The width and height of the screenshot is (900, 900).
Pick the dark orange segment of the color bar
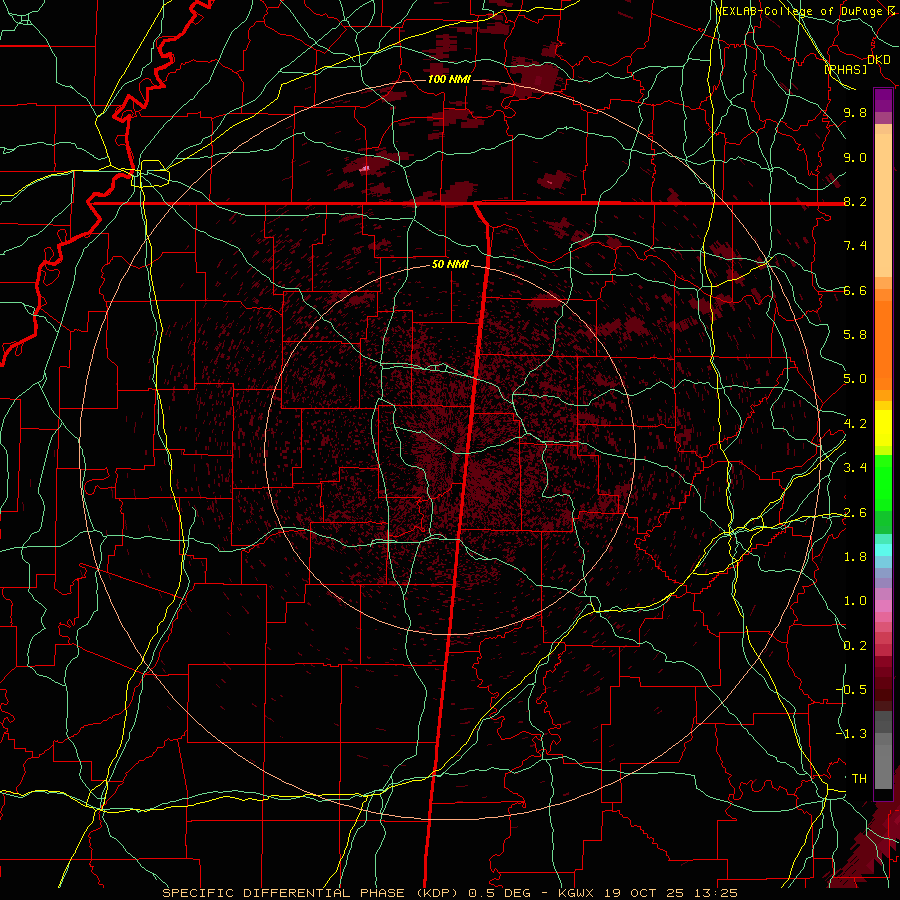(883, 345)
